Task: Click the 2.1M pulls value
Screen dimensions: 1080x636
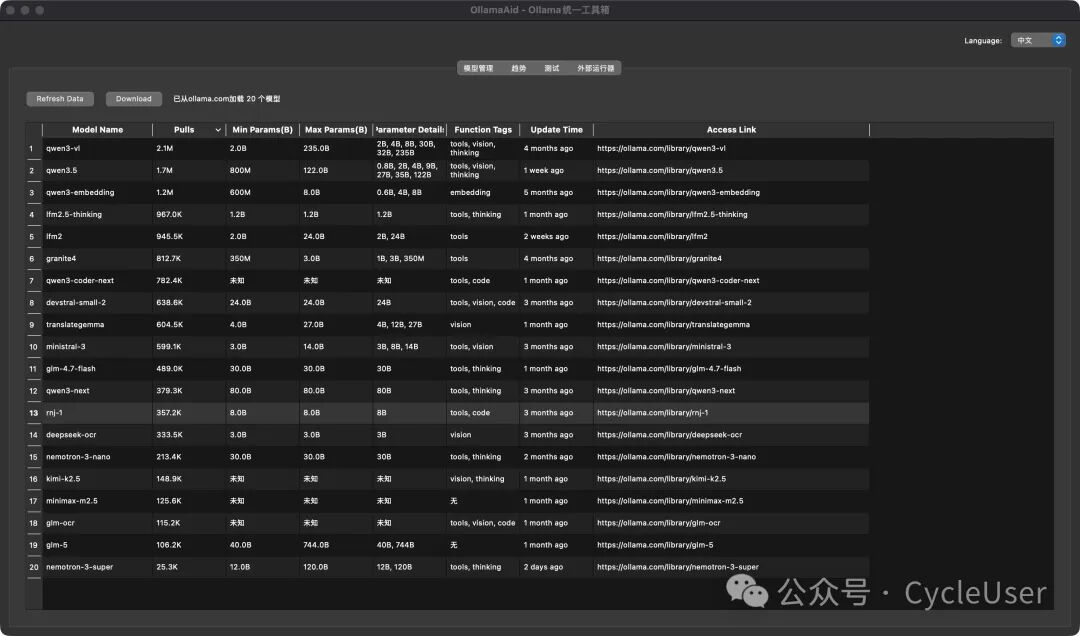Action: coord(165,148)
